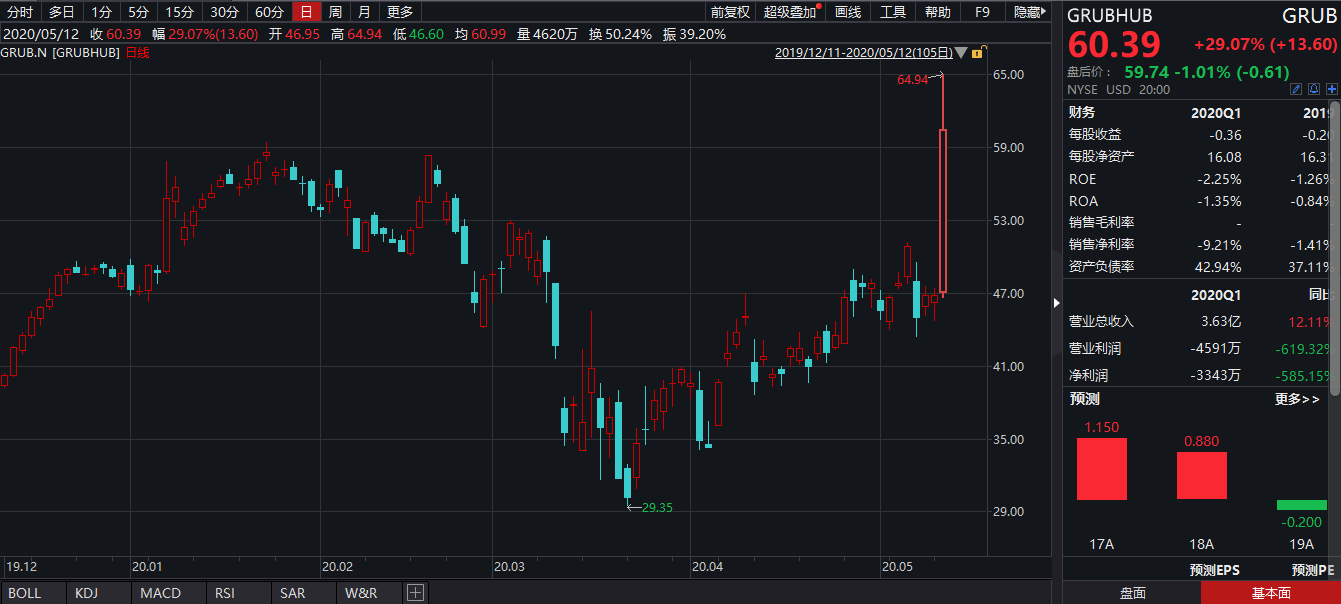This screenshot has height=604, width=1341.
Task: Click the 17A EPS forecast bar
Action: [1101, 469]
